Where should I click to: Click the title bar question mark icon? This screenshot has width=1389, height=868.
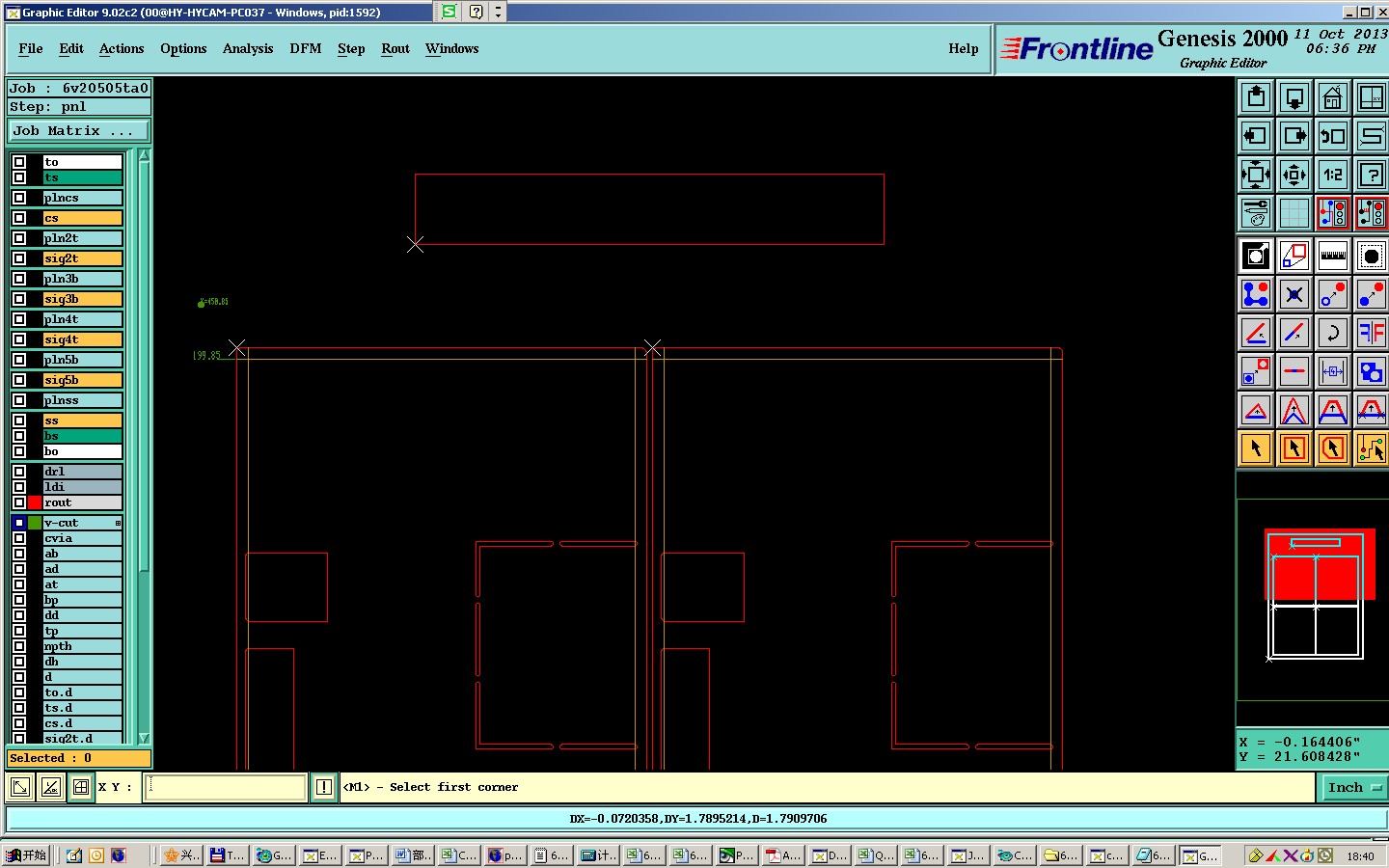click(477, 12)
